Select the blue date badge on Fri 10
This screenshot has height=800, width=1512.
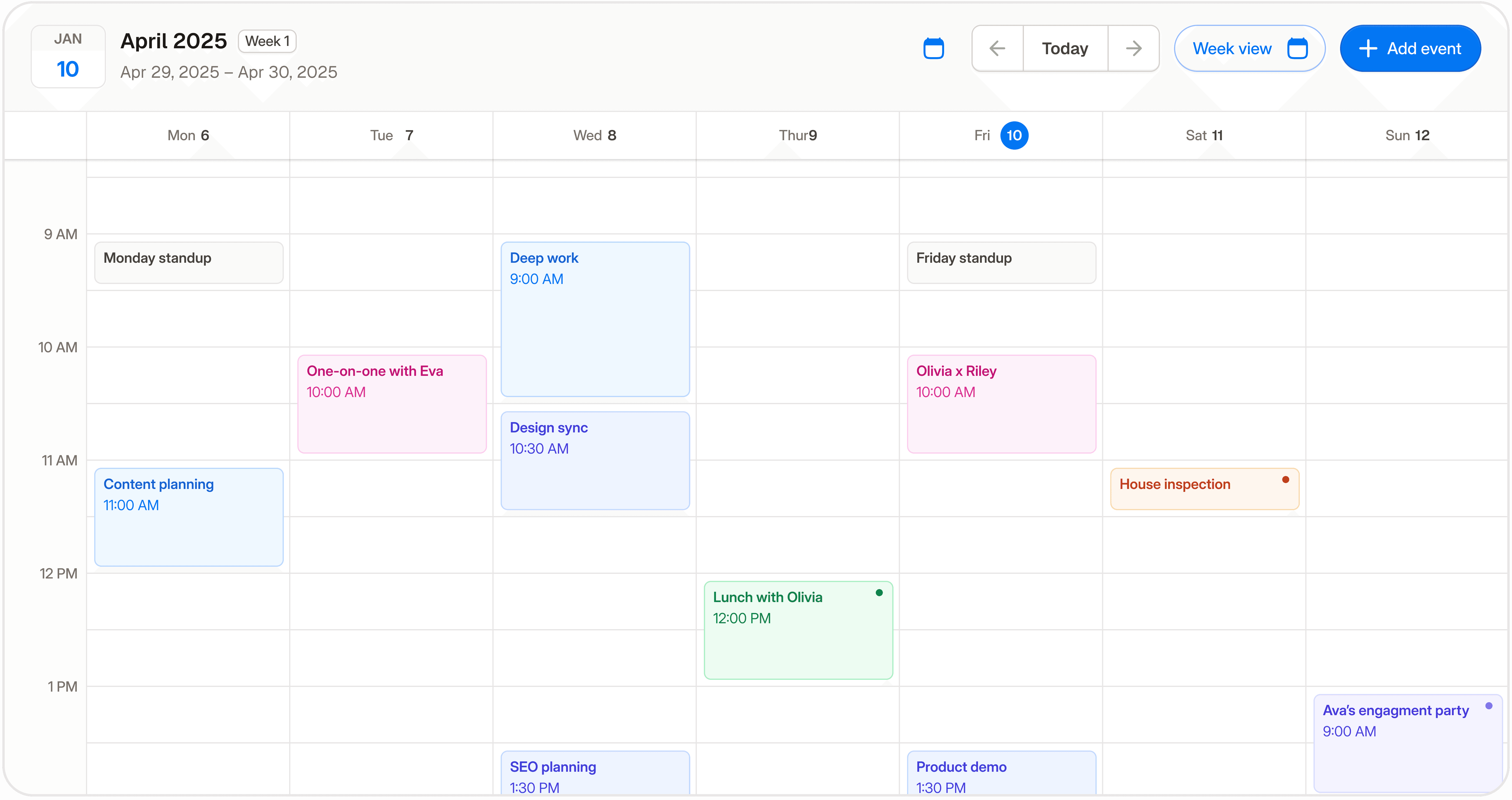click(x=1015, y=135)
